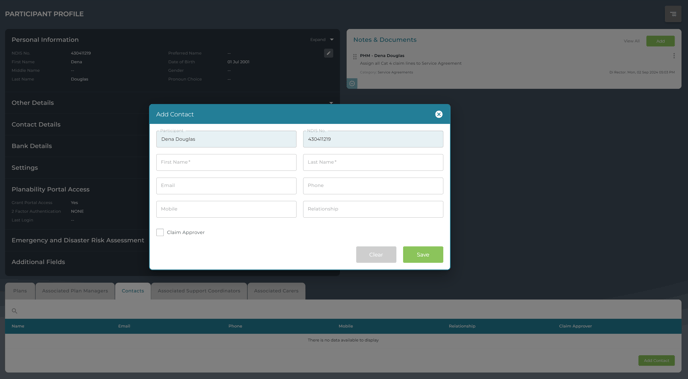
Task: Focus the Relationship field
Action: 373,209
